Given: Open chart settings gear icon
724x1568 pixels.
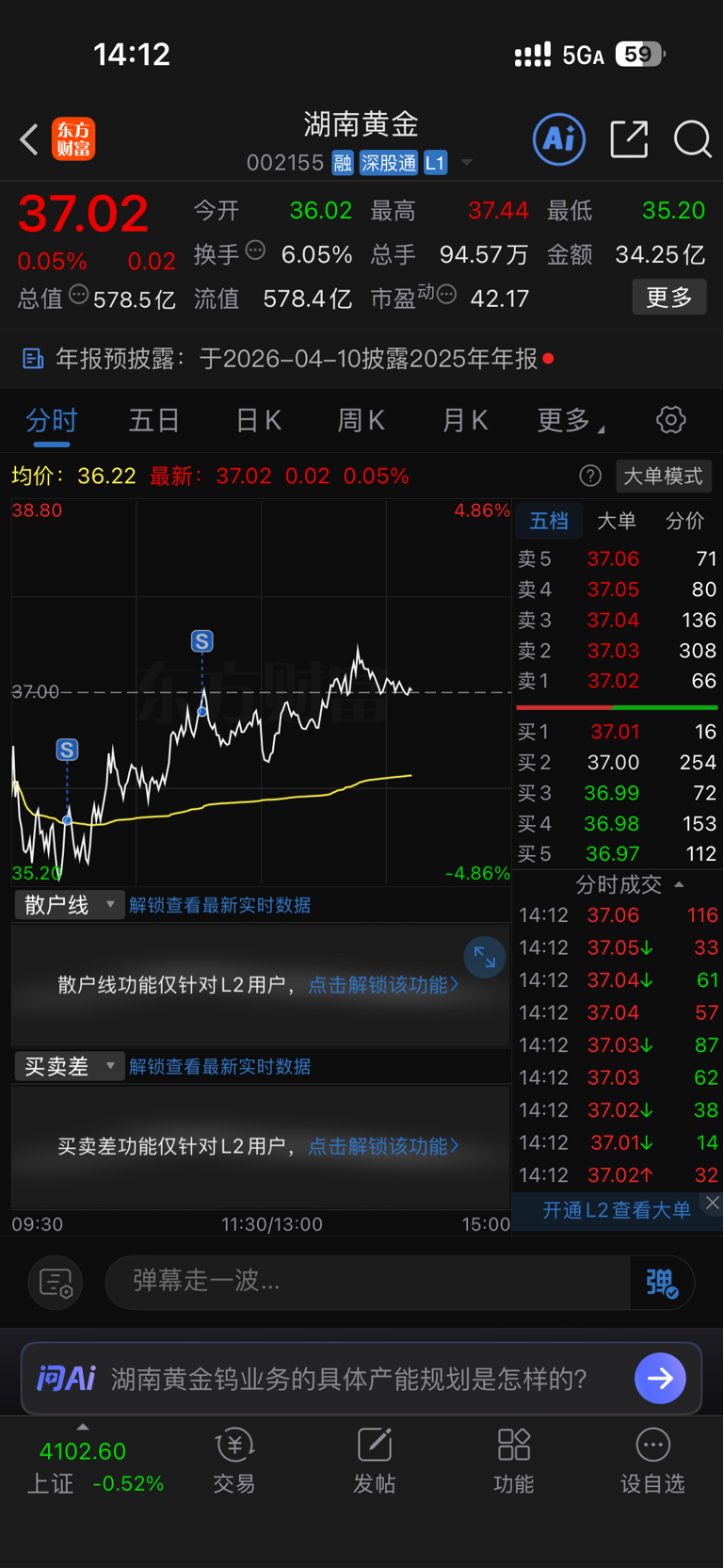Looking at the screenshot, I should 671,420.
